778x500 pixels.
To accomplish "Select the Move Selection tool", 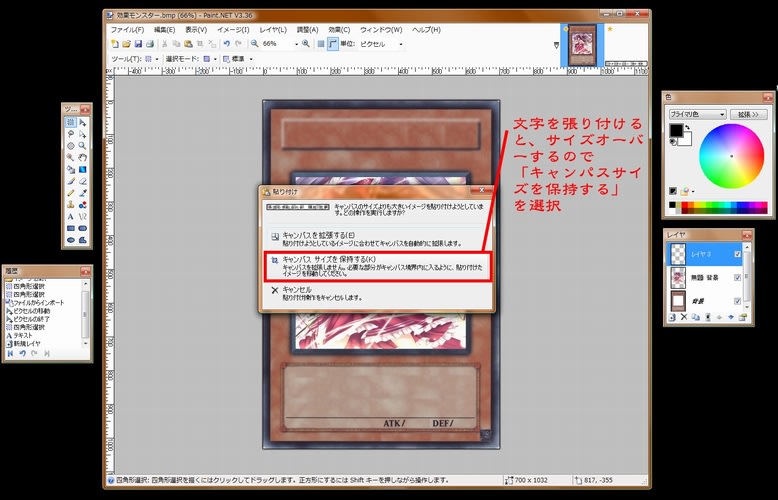I will click(x=82, y=134).
